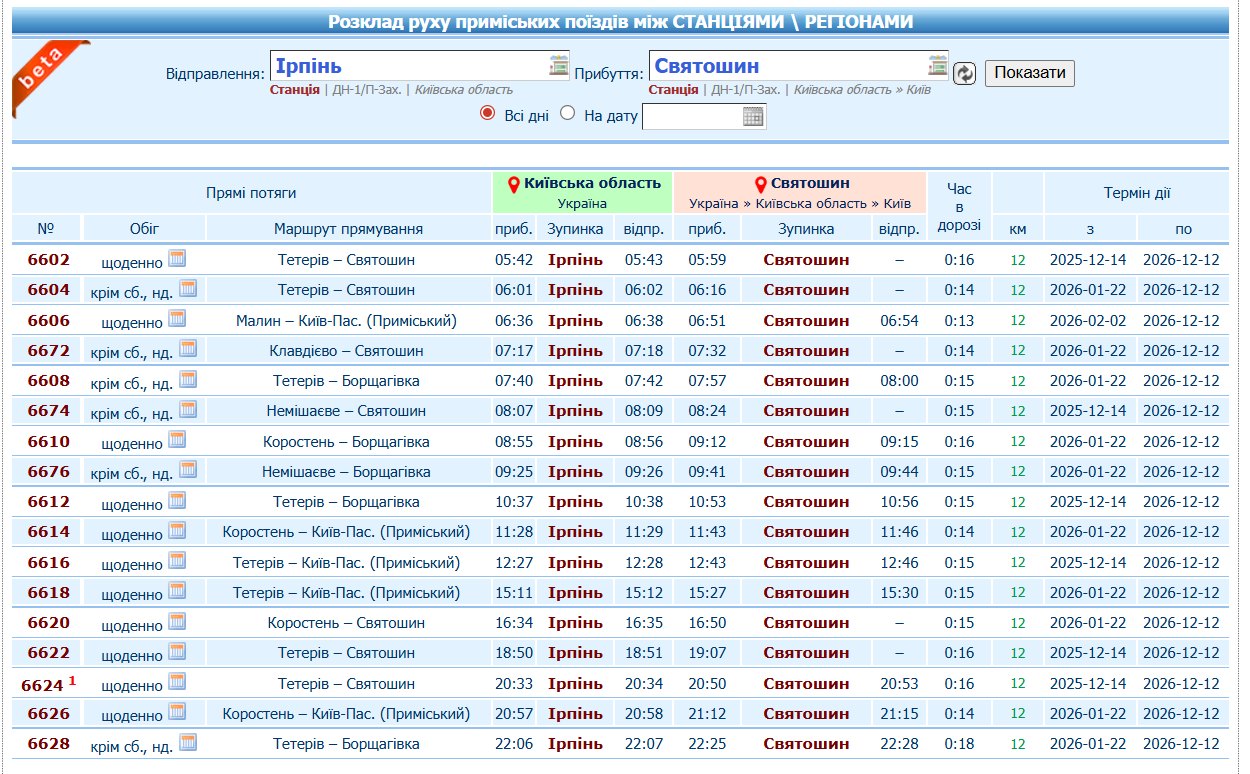Image resolution: width=1250 pixels, height=774 pixels.
Task: Click Ірпінь stop link for train 6672
Action: pyautogui.click(x=575, y=351)
